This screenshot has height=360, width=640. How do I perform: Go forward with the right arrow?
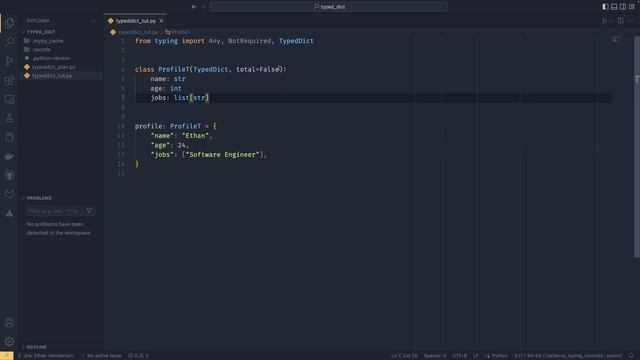(204, 7)
